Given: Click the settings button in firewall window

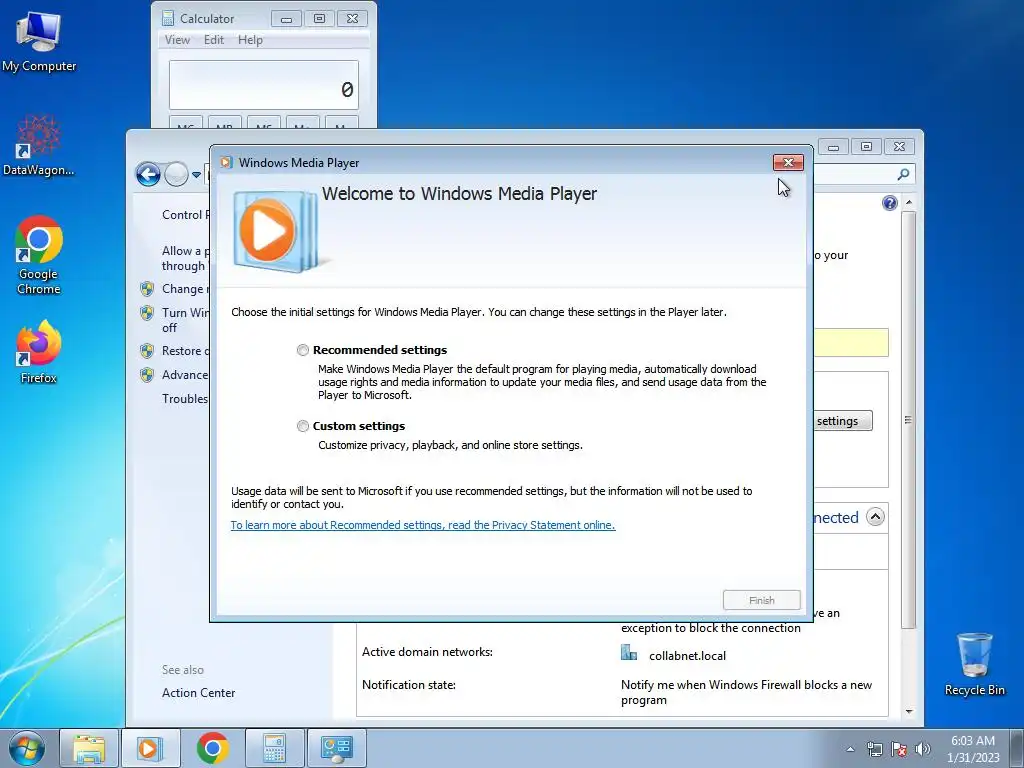Looking at the screenshot, I should point(842,421).
